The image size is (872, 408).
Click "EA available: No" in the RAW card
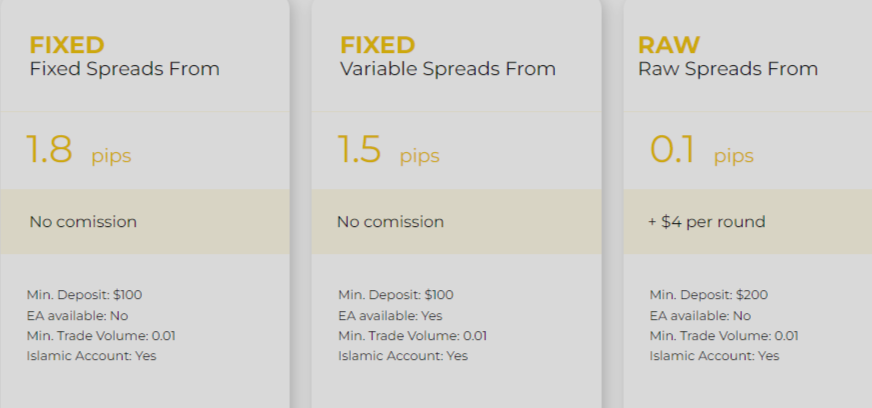(700, 315)
